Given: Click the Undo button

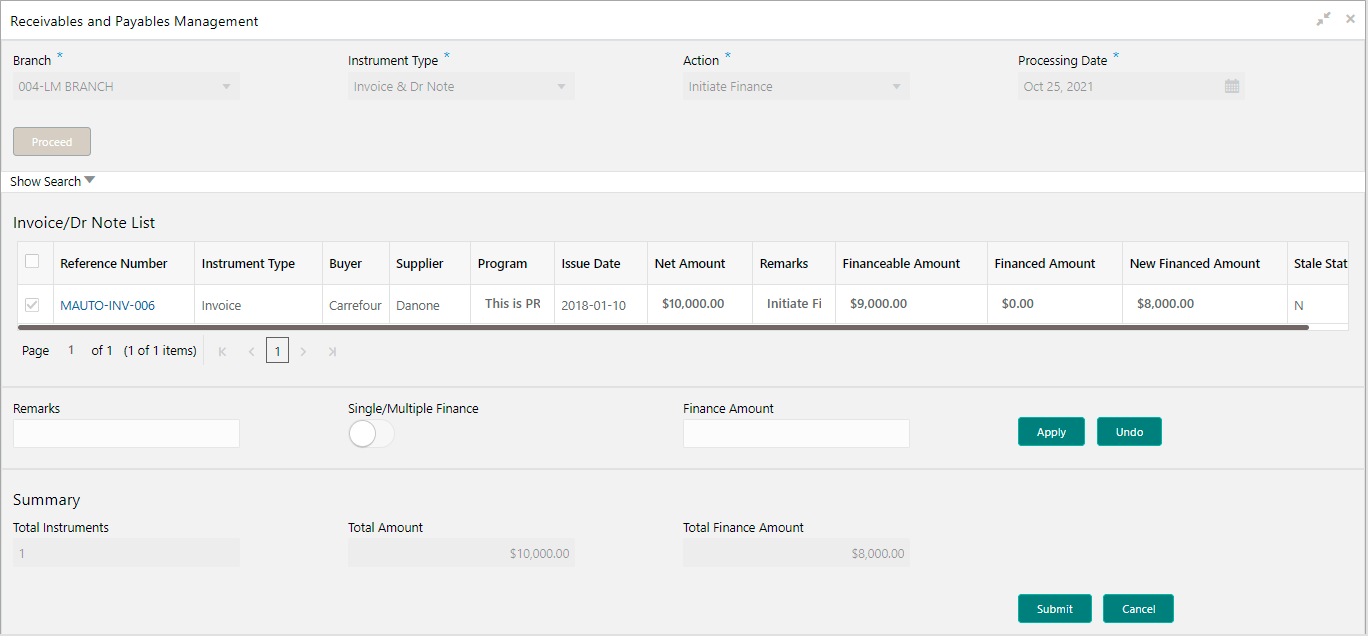Looking at the screenshot, I should 1129,432.
